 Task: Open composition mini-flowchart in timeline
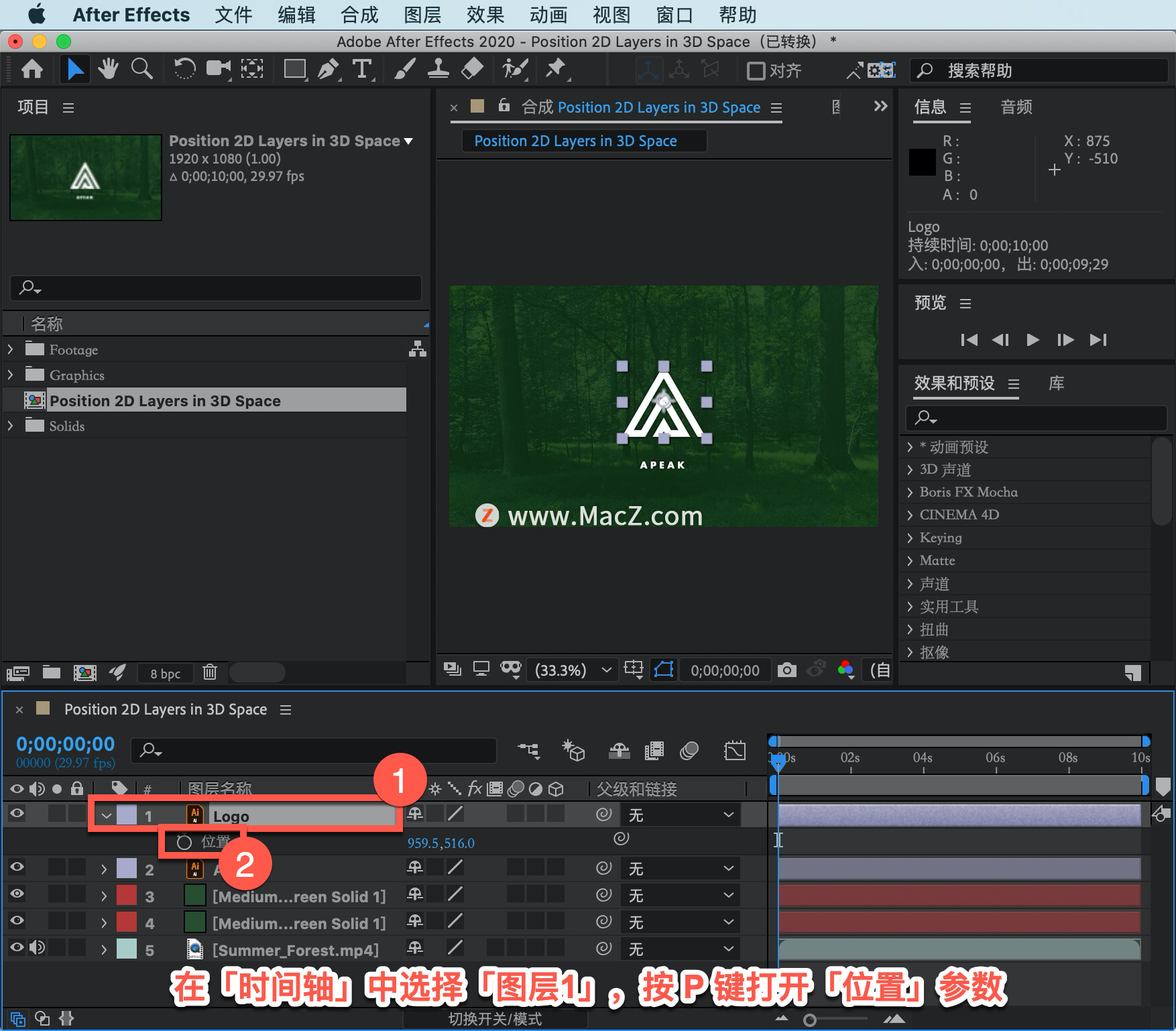528,750
